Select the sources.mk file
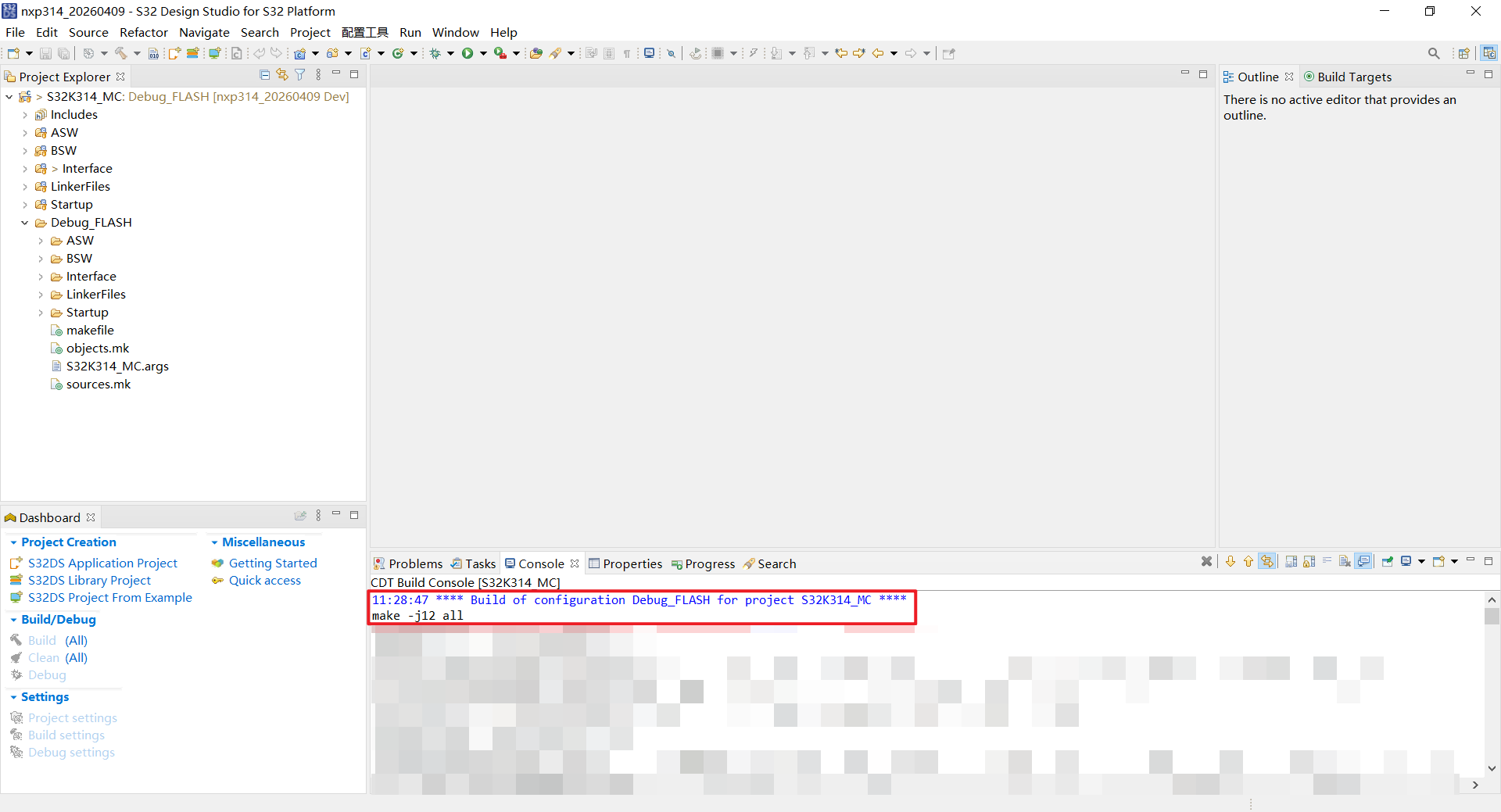The image size is (1501, 812). 99,385
